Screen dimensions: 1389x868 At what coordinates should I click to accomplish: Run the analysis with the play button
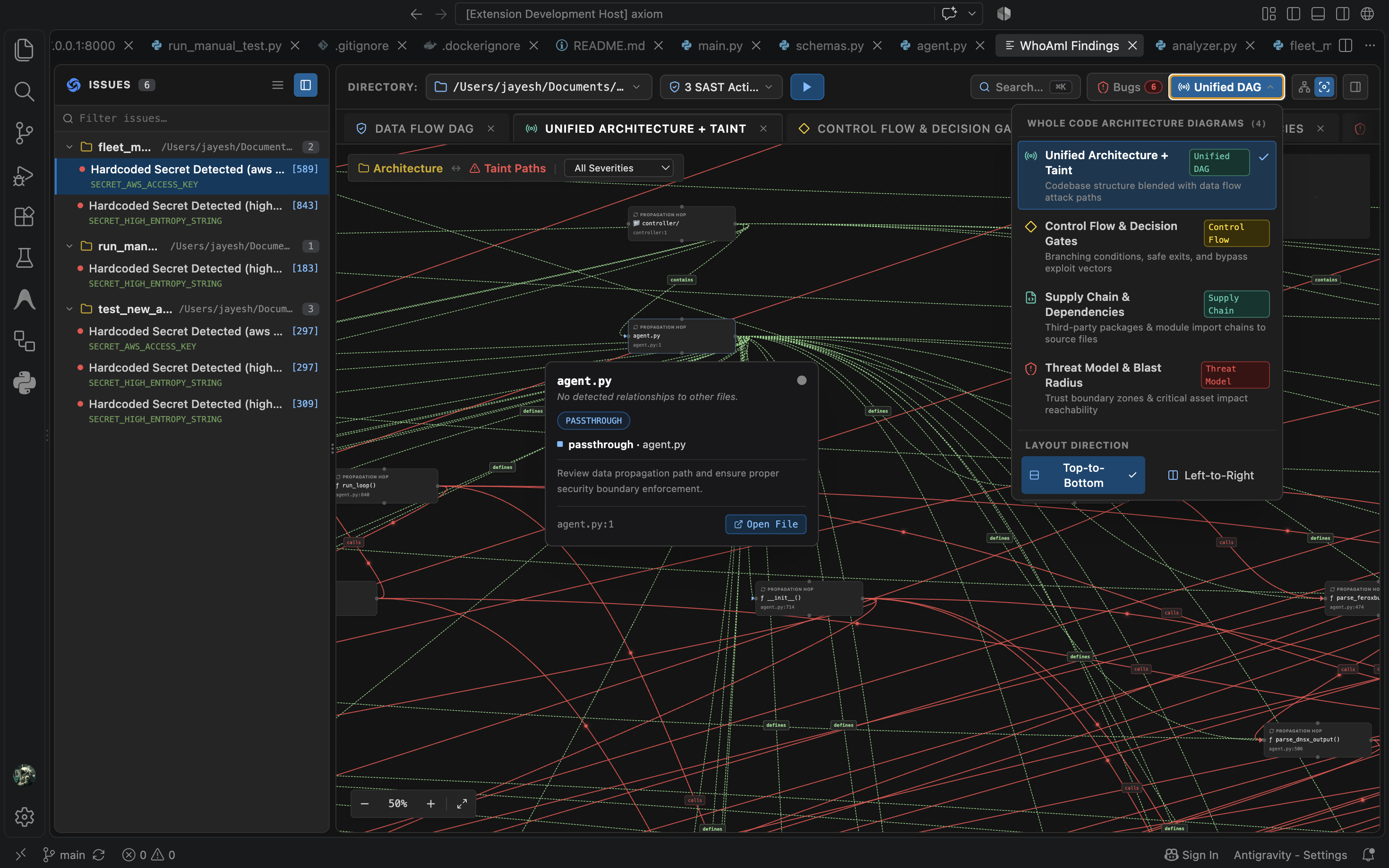807,87
